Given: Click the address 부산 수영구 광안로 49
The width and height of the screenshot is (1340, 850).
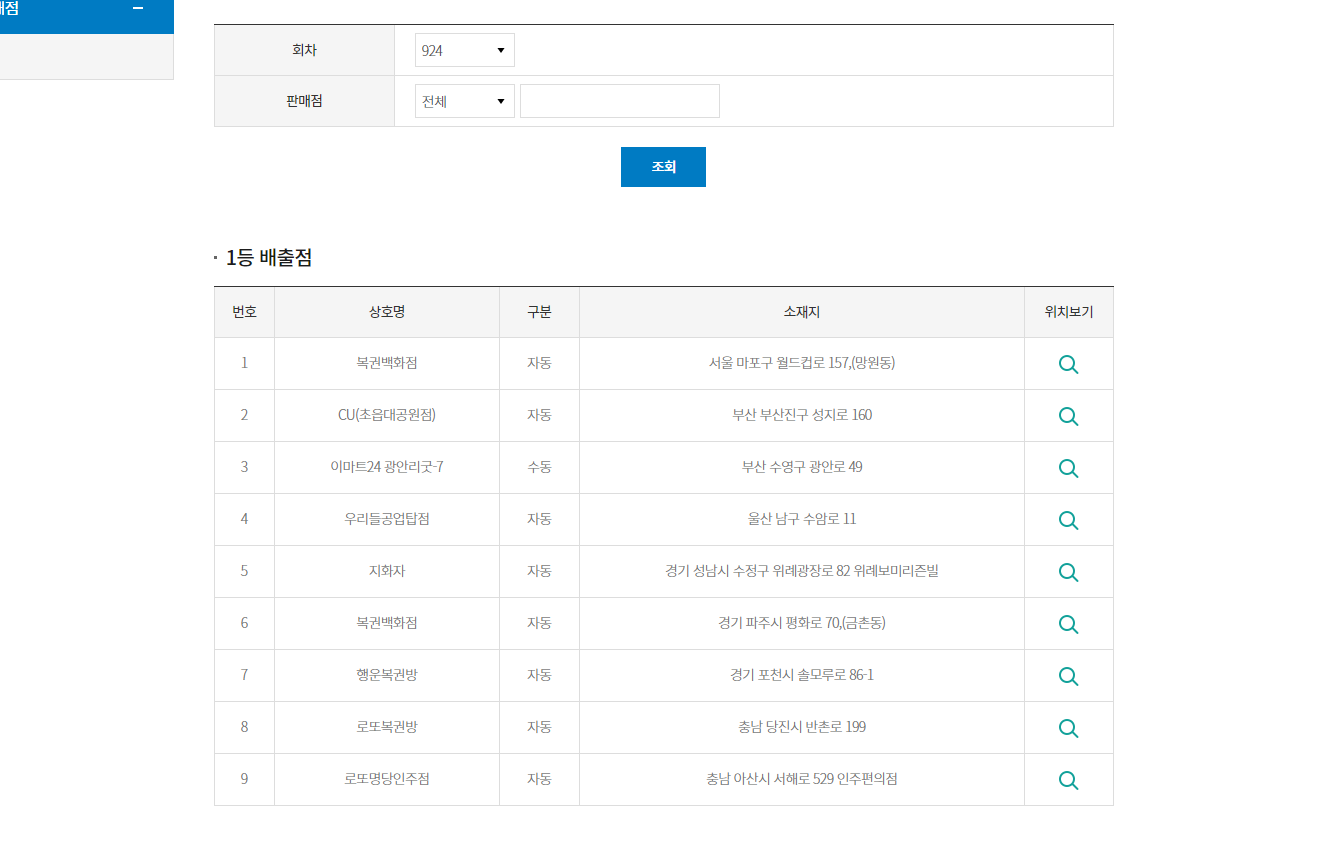Looking at the screenshot, I should click(x=802, y=467).
